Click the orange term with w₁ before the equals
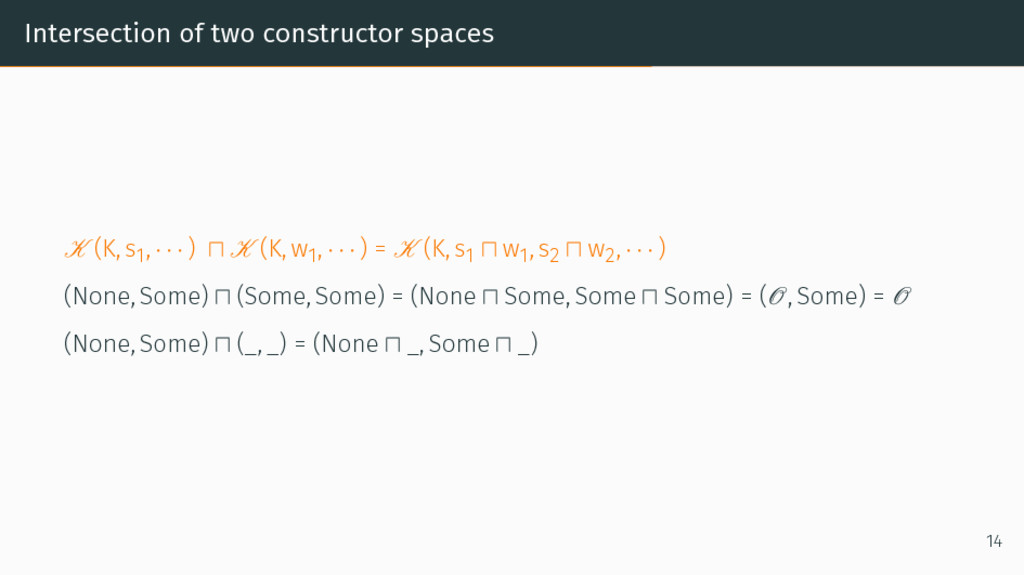 pyautogui.click(x=298, y=249)
